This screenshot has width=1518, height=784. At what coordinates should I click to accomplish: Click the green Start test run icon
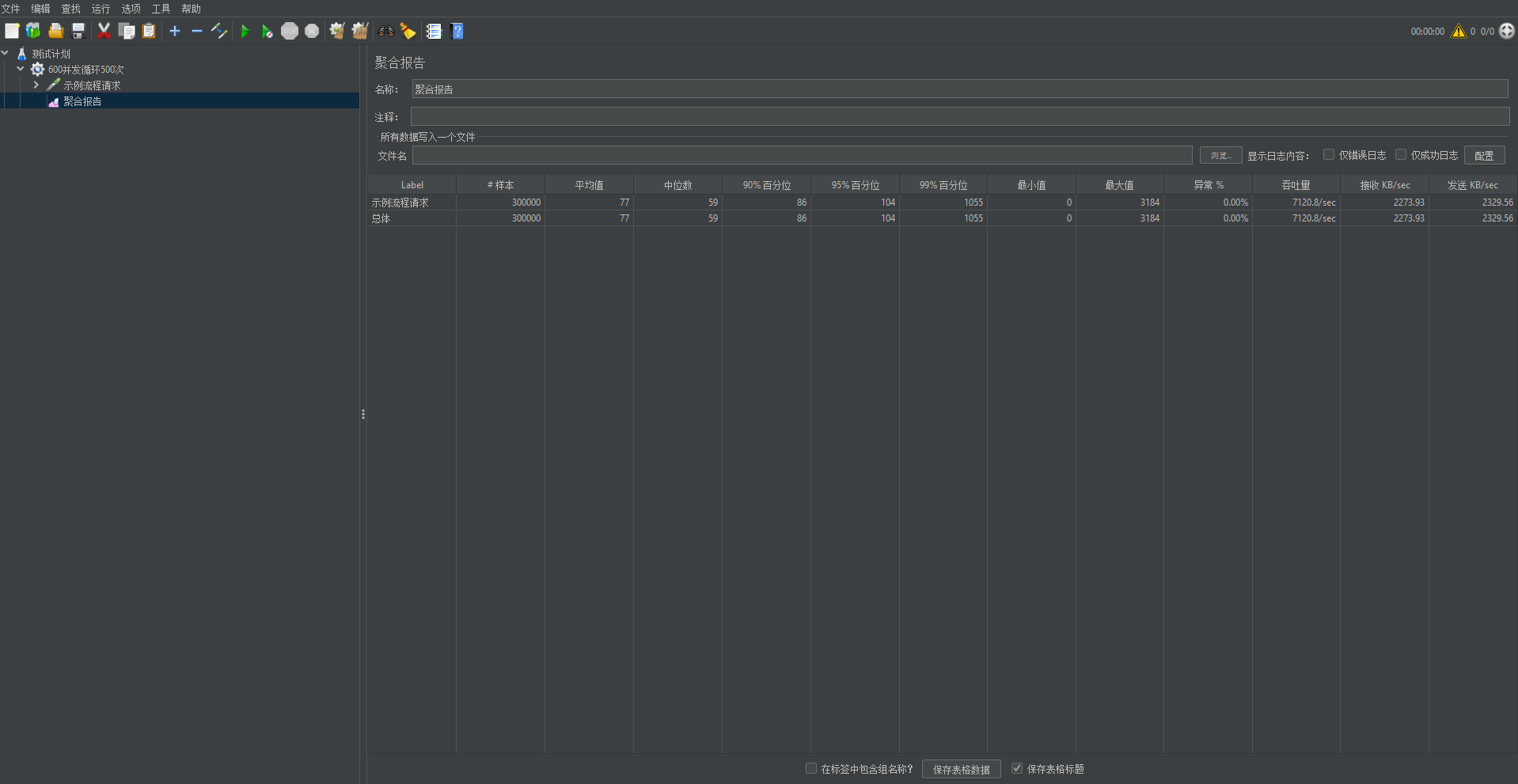245,32
